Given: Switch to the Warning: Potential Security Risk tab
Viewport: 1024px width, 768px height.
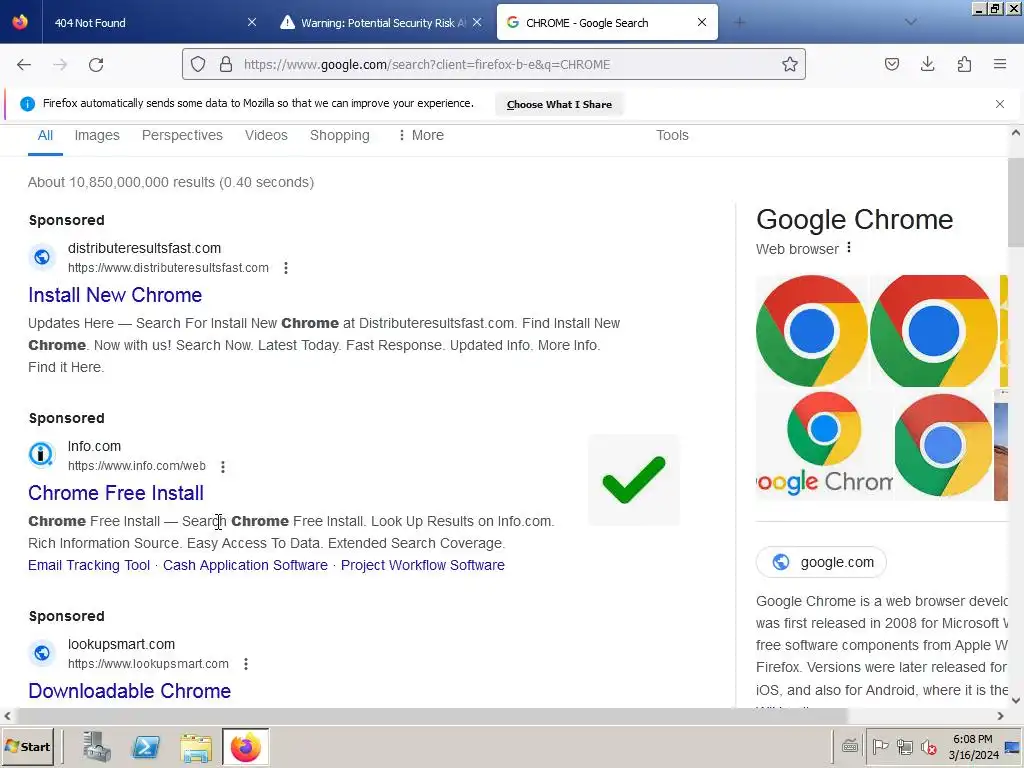Looking at the screenshot, I should tap(377, 23).
